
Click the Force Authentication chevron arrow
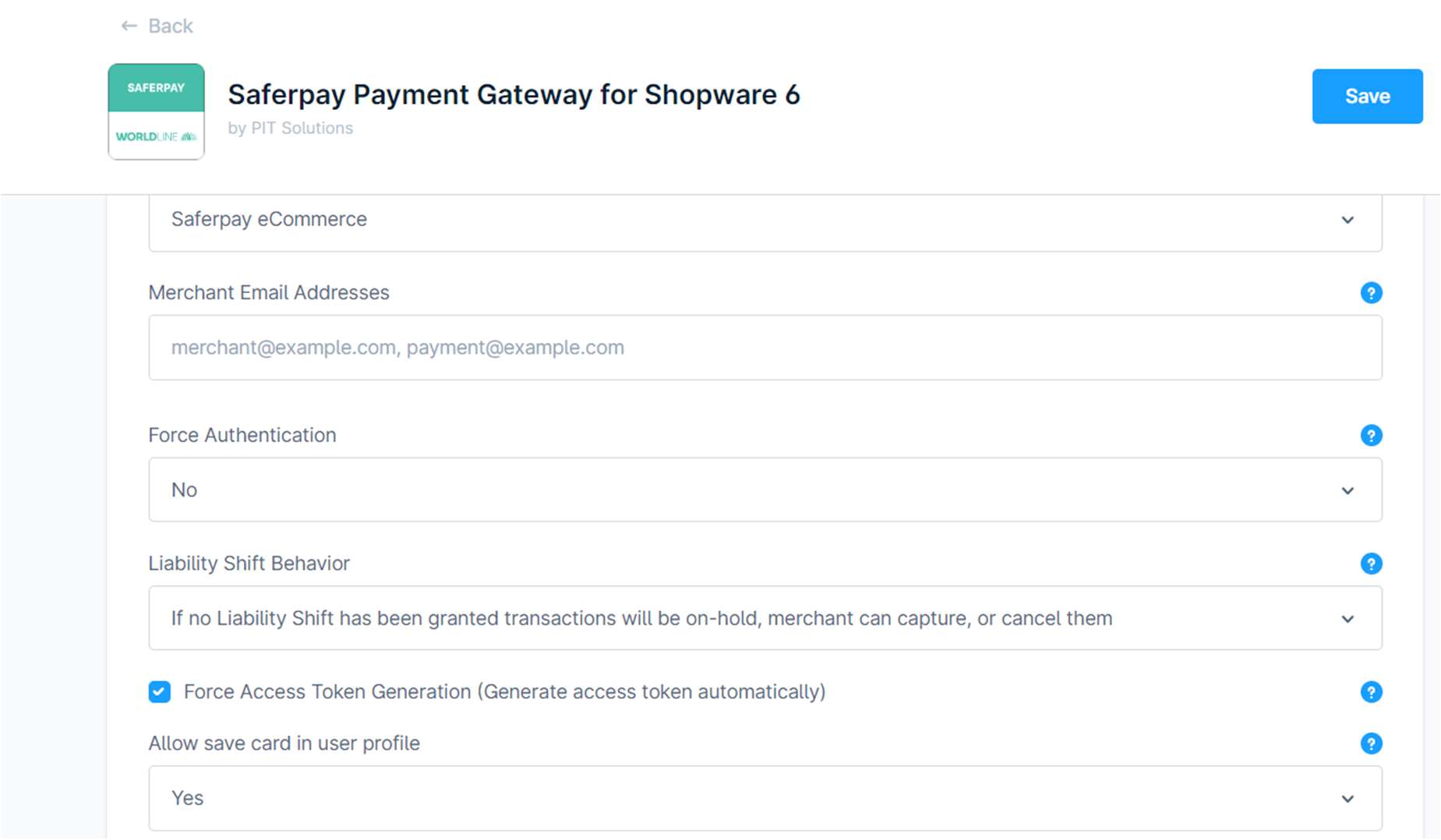(1347, 491)
